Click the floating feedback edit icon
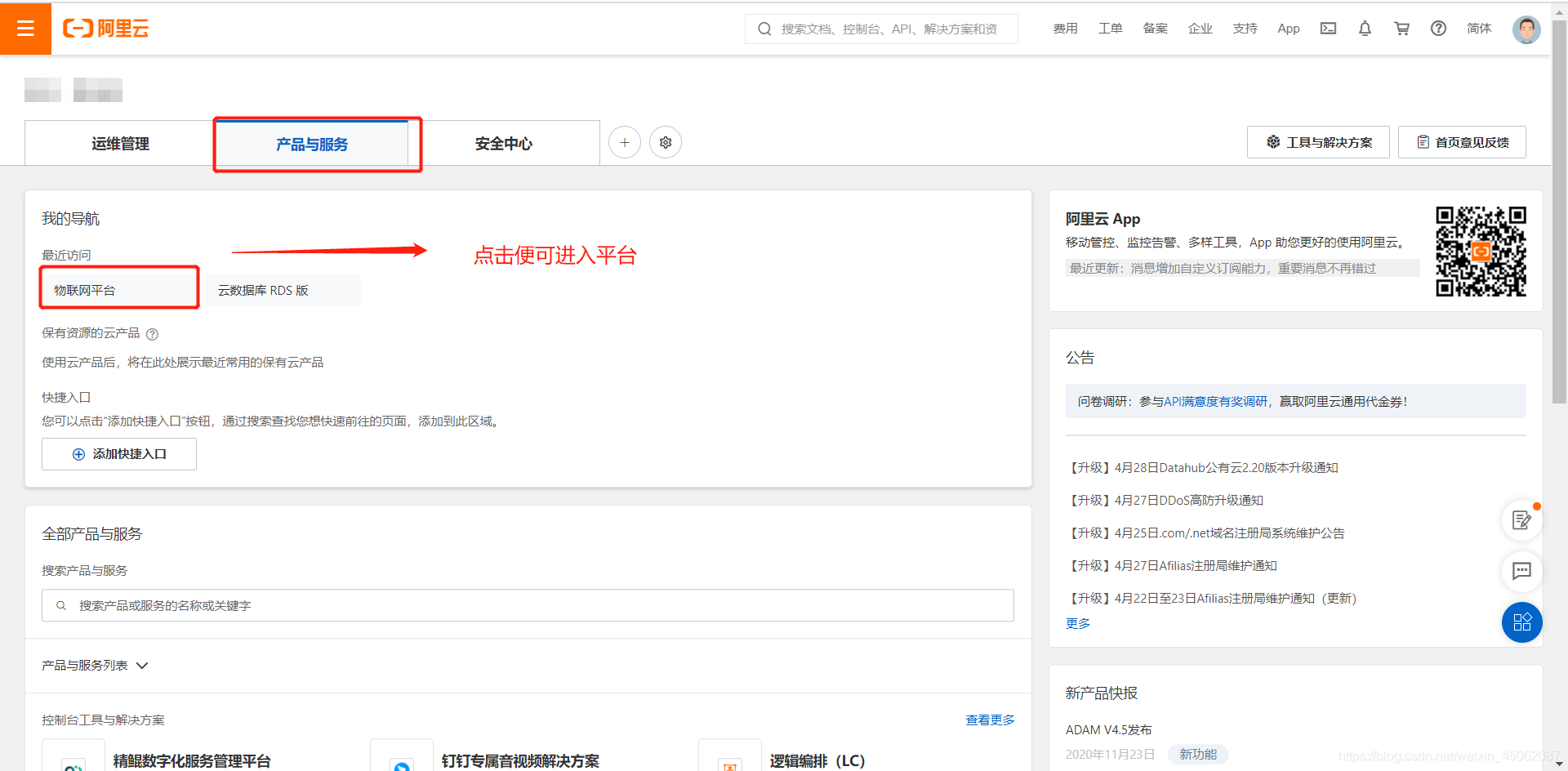 (x=1522, y=520)
